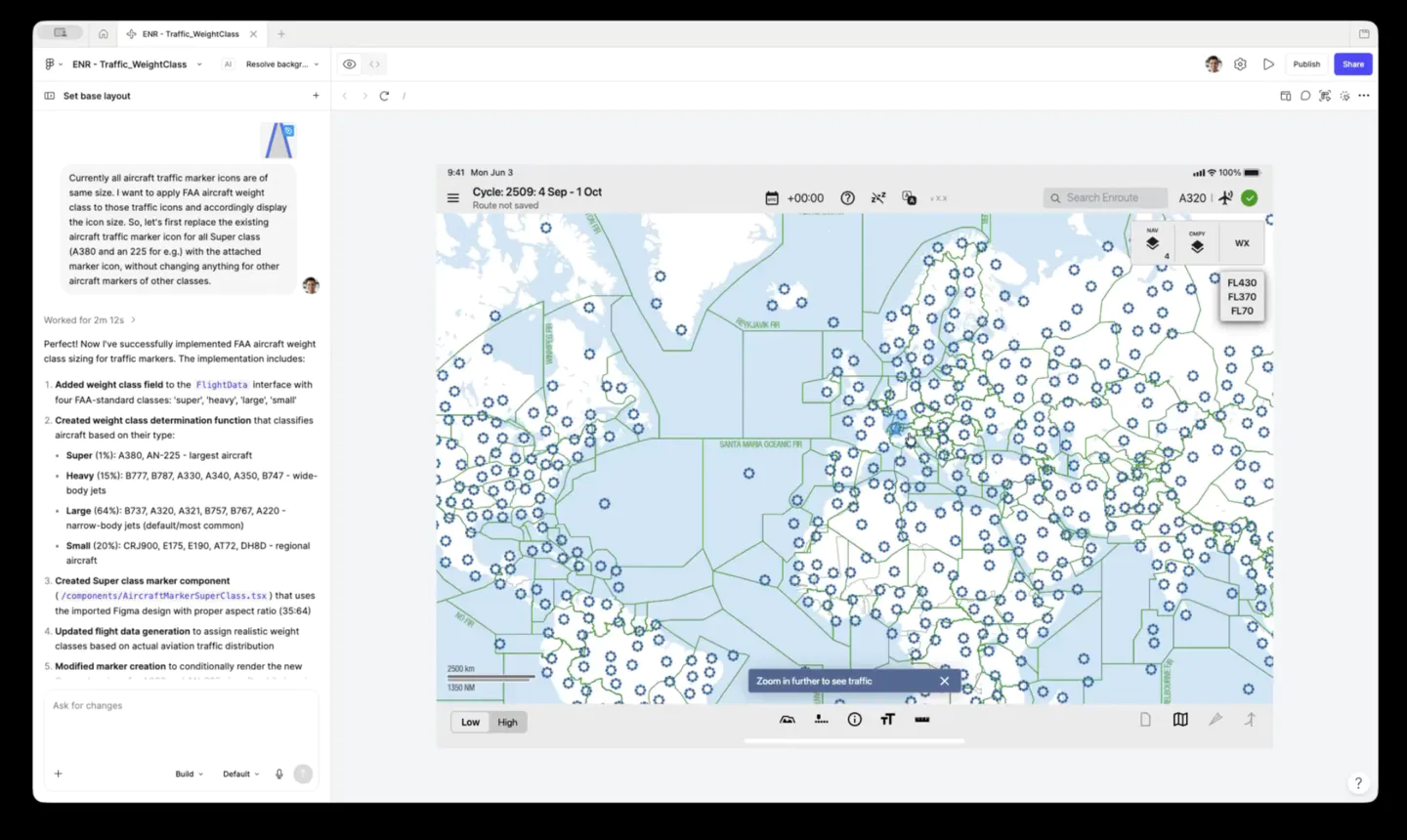The width and height of the screenshot is (1407, 840).
Task: Dismiss the Zoom in further notification
Action: (945, 681)
